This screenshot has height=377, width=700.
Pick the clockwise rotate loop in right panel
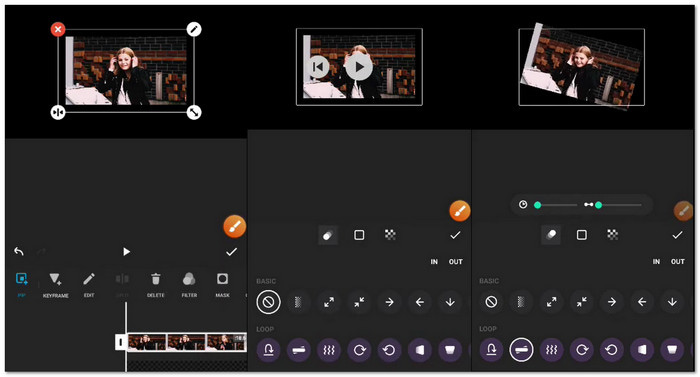581,350
